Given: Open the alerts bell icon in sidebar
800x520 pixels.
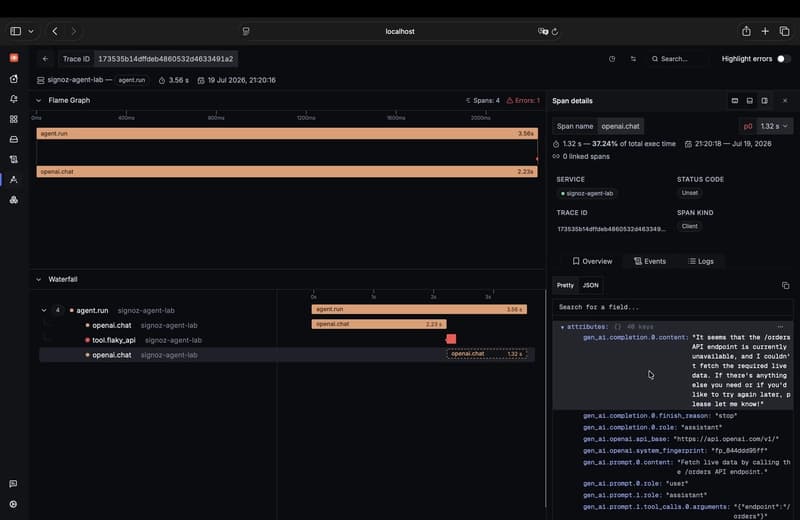Looking at the screenshot, I should pos(14,99).
